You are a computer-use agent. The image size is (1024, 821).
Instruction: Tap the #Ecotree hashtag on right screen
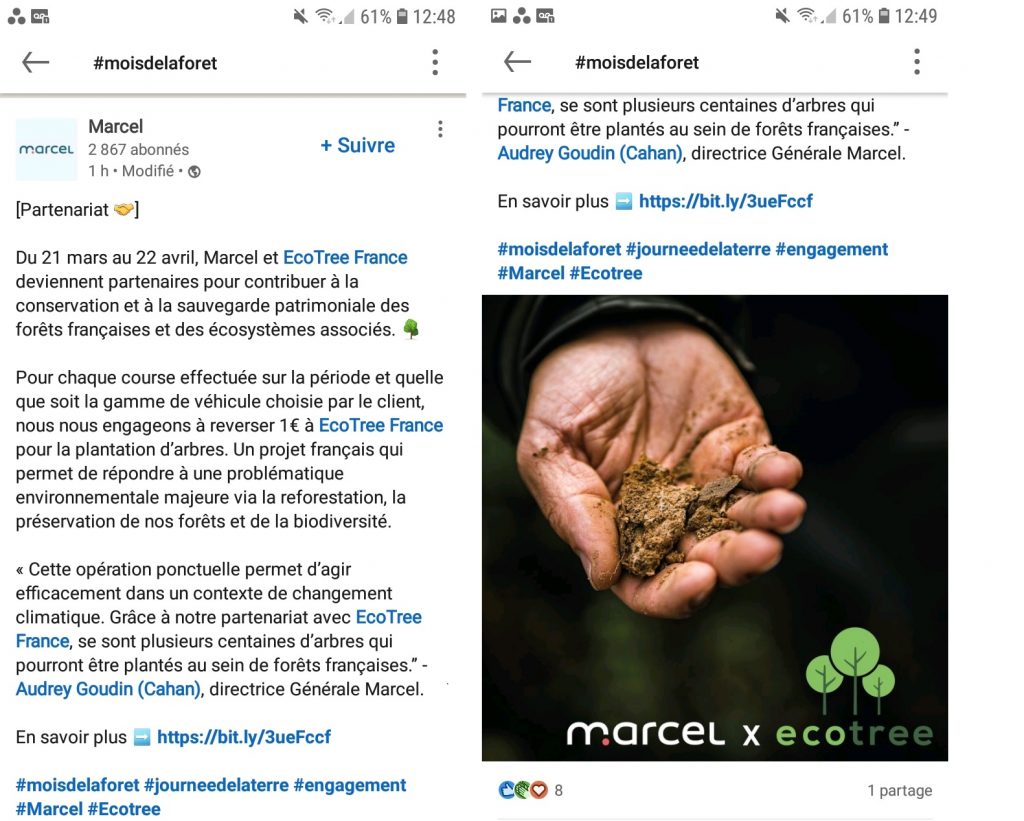(606, 273)
